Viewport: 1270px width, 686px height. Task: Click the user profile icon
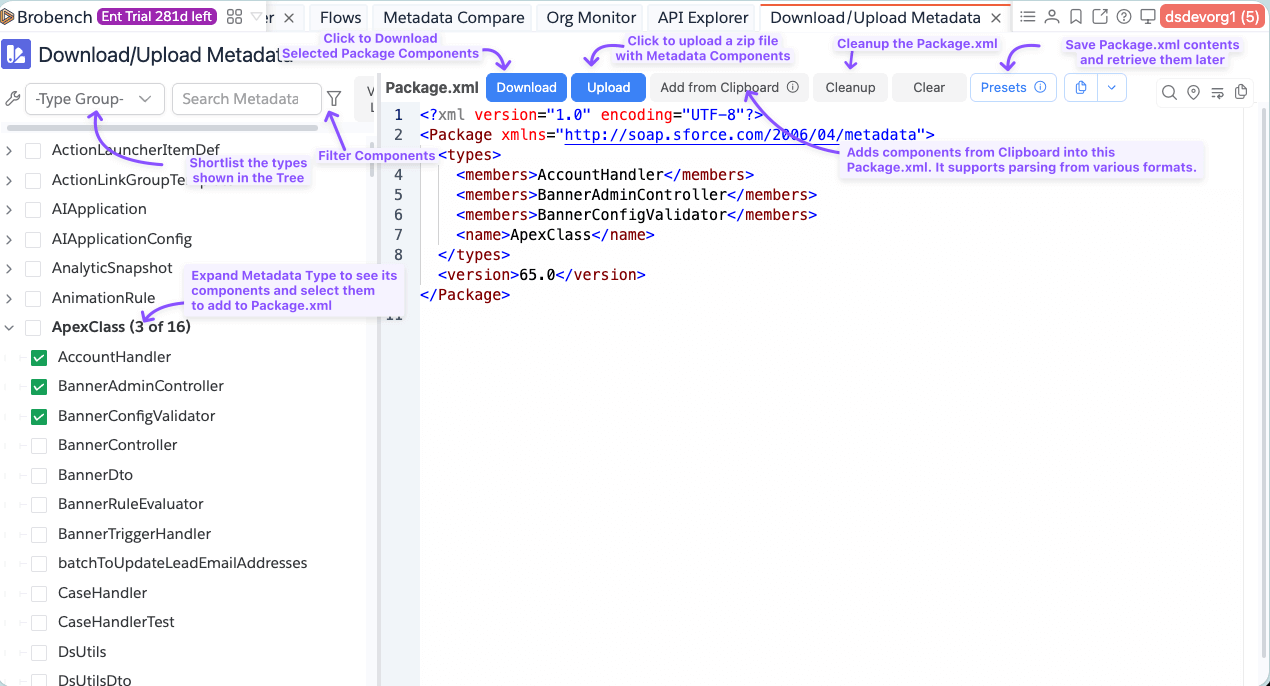coord(1052,17)
